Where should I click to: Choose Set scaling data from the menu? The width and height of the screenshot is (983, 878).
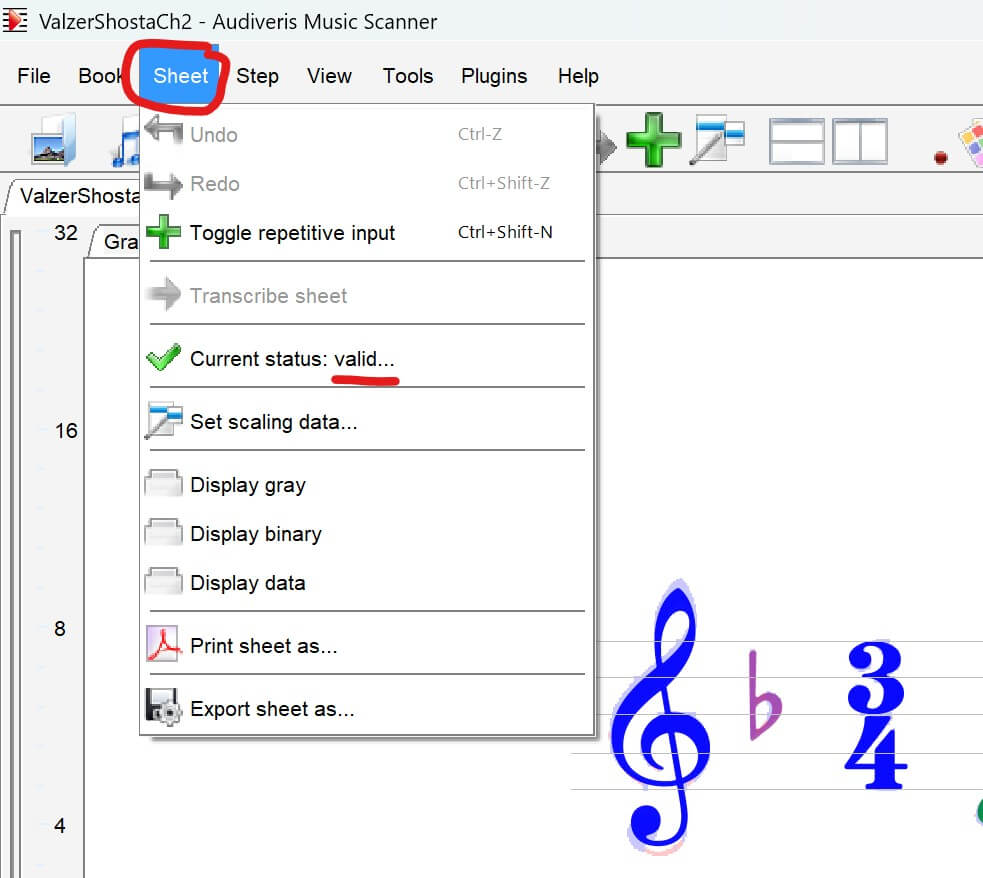click(273, 422)
